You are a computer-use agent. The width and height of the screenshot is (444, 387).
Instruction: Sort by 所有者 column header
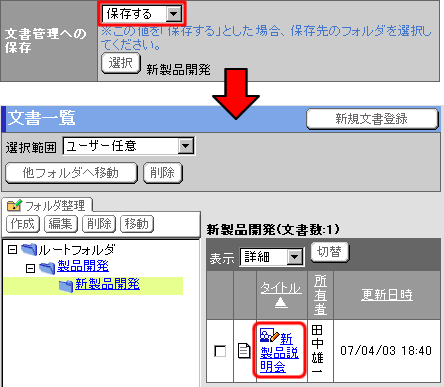320,295
